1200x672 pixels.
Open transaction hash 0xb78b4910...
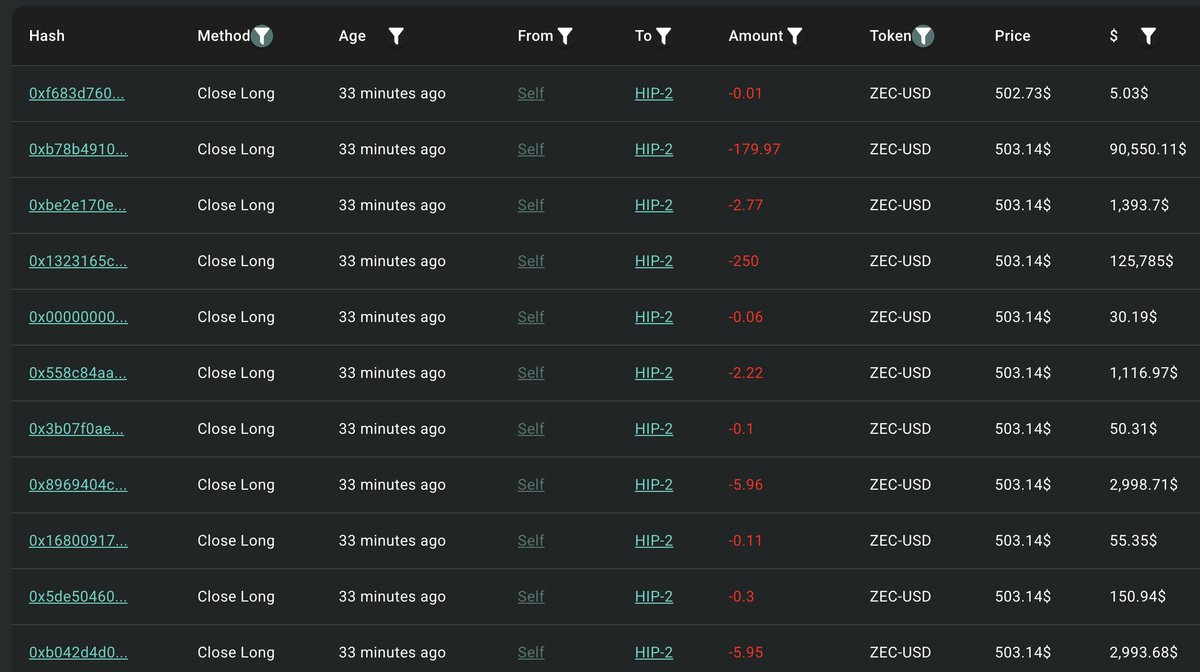tap(78, 149)
